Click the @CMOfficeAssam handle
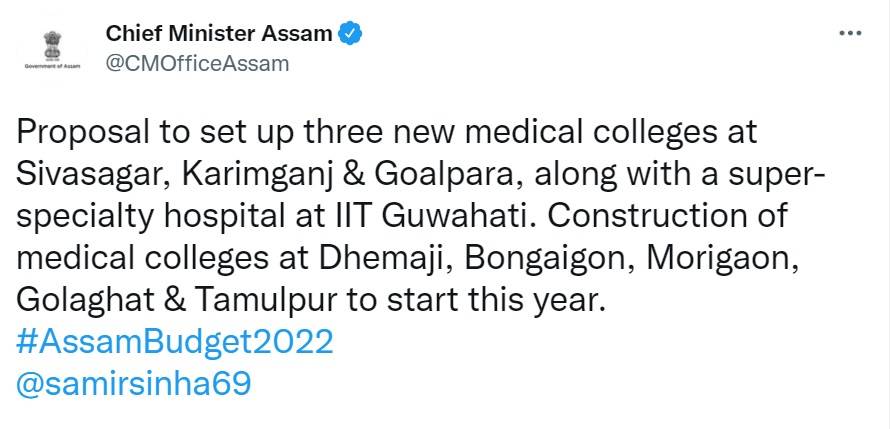The image size is (892, 429). tap(197, 64)
